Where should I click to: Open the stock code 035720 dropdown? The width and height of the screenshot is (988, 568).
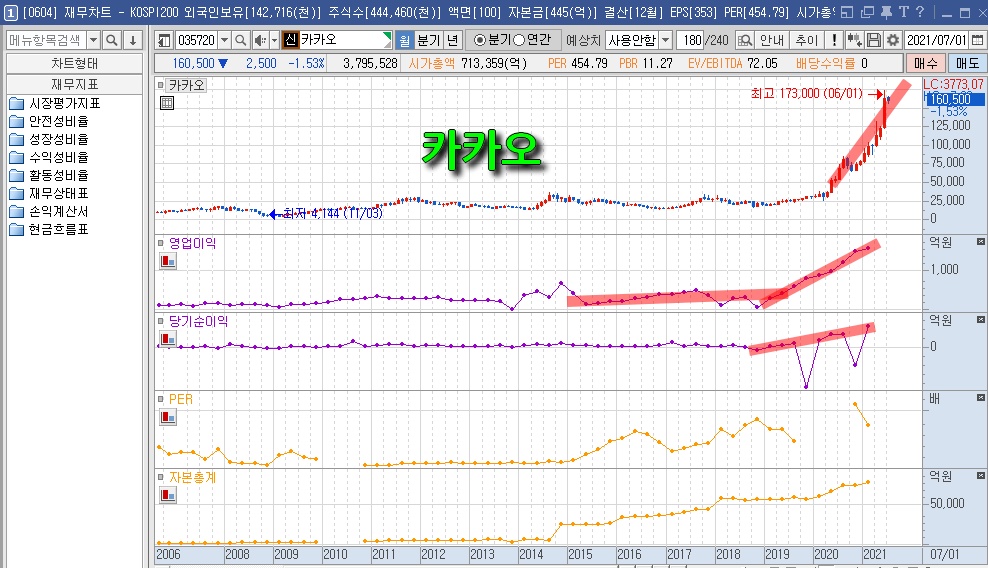click(224, 40)
